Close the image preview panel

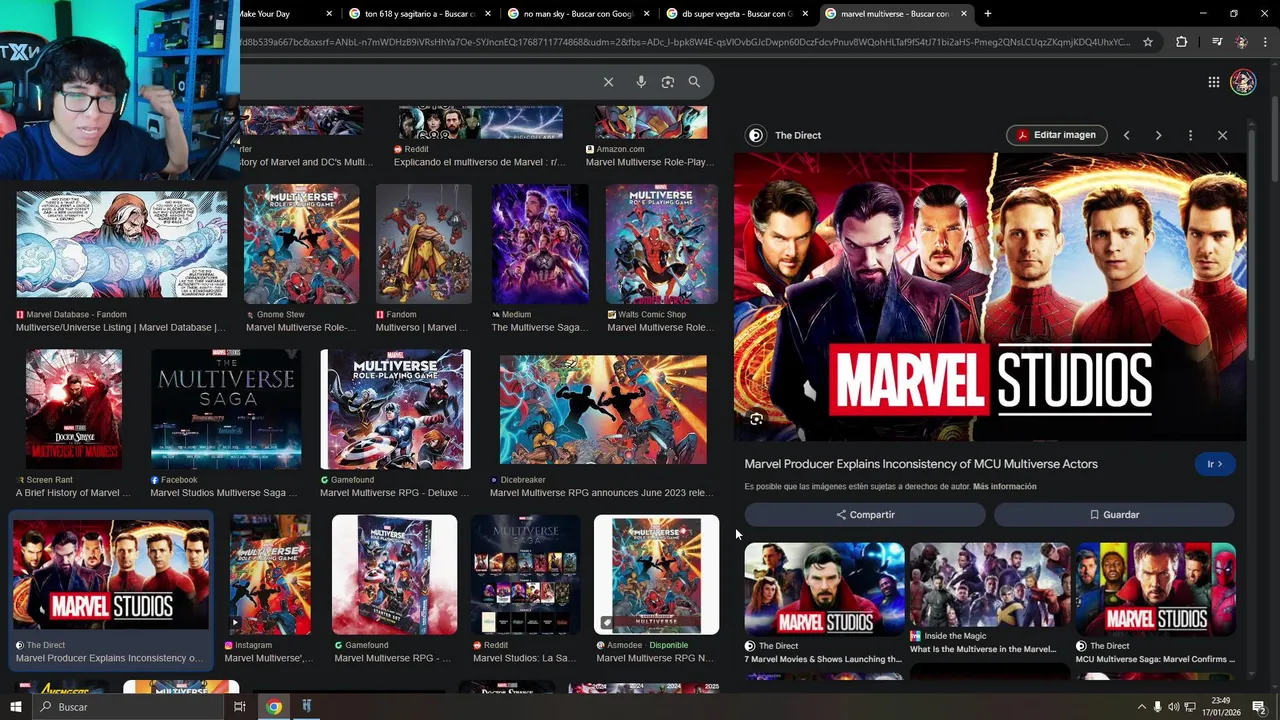tap(1222, 135)
